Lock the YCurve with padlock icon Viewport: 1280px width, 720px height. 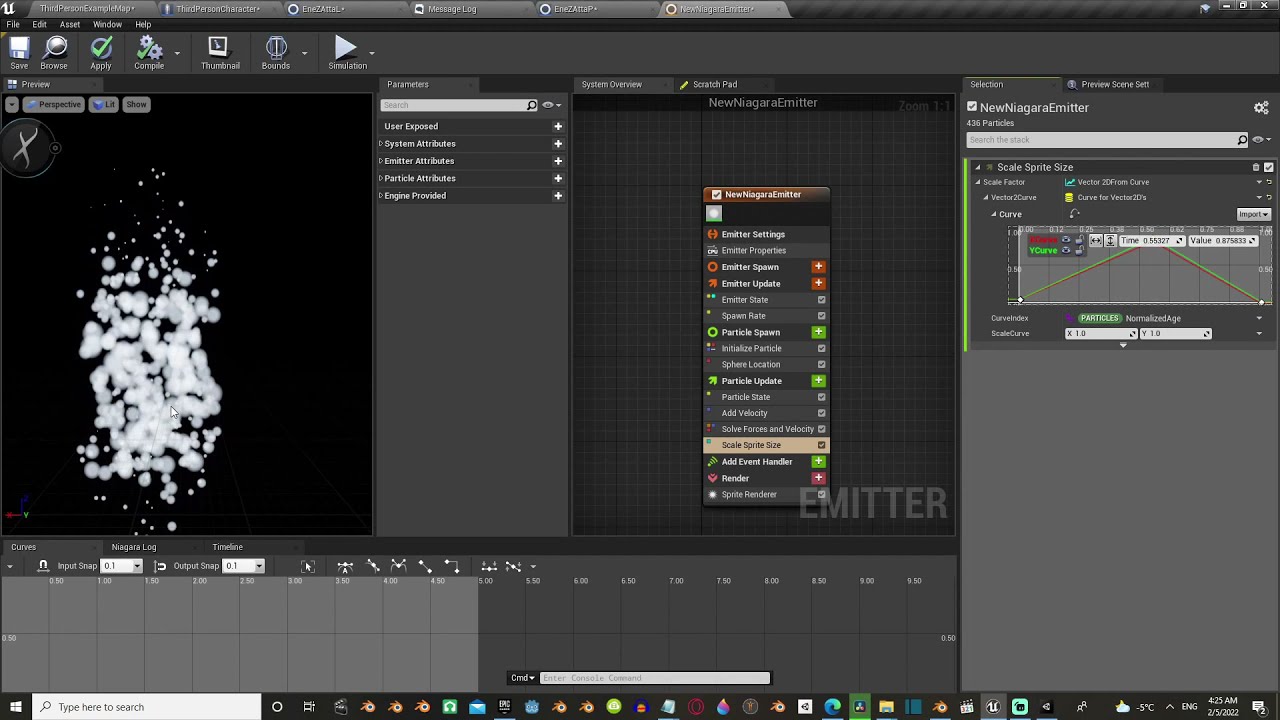point(1079,251)
